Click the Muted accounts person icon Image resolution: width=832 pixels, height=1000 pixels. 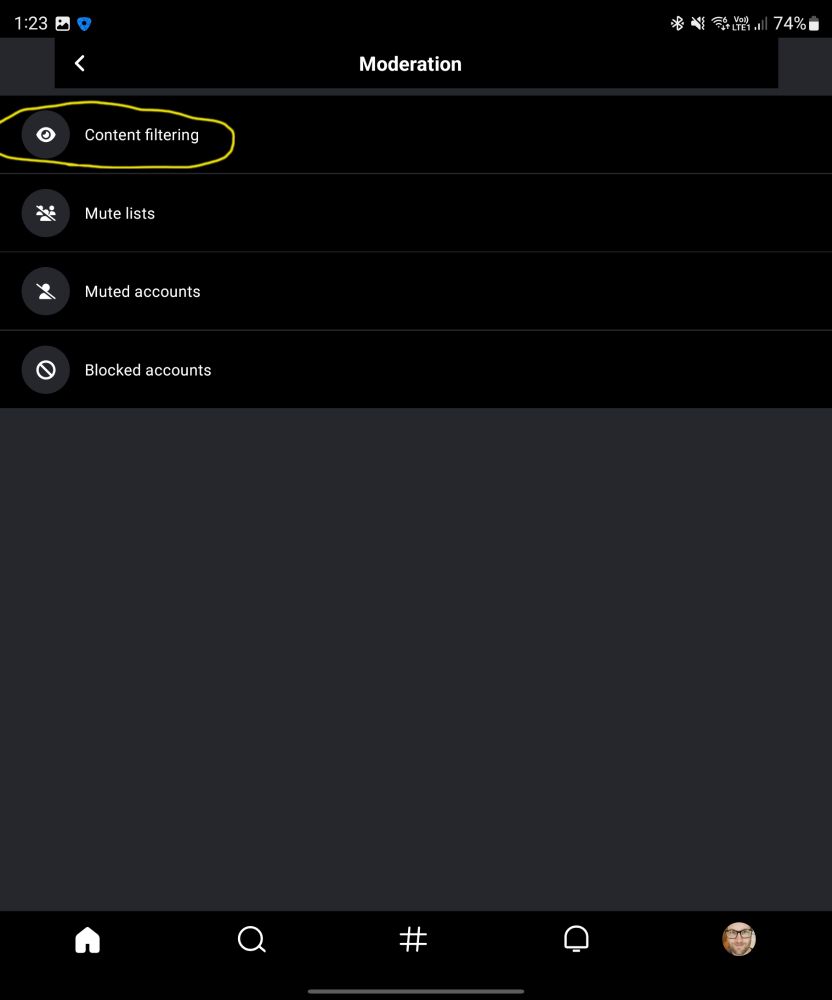[45, 291]
